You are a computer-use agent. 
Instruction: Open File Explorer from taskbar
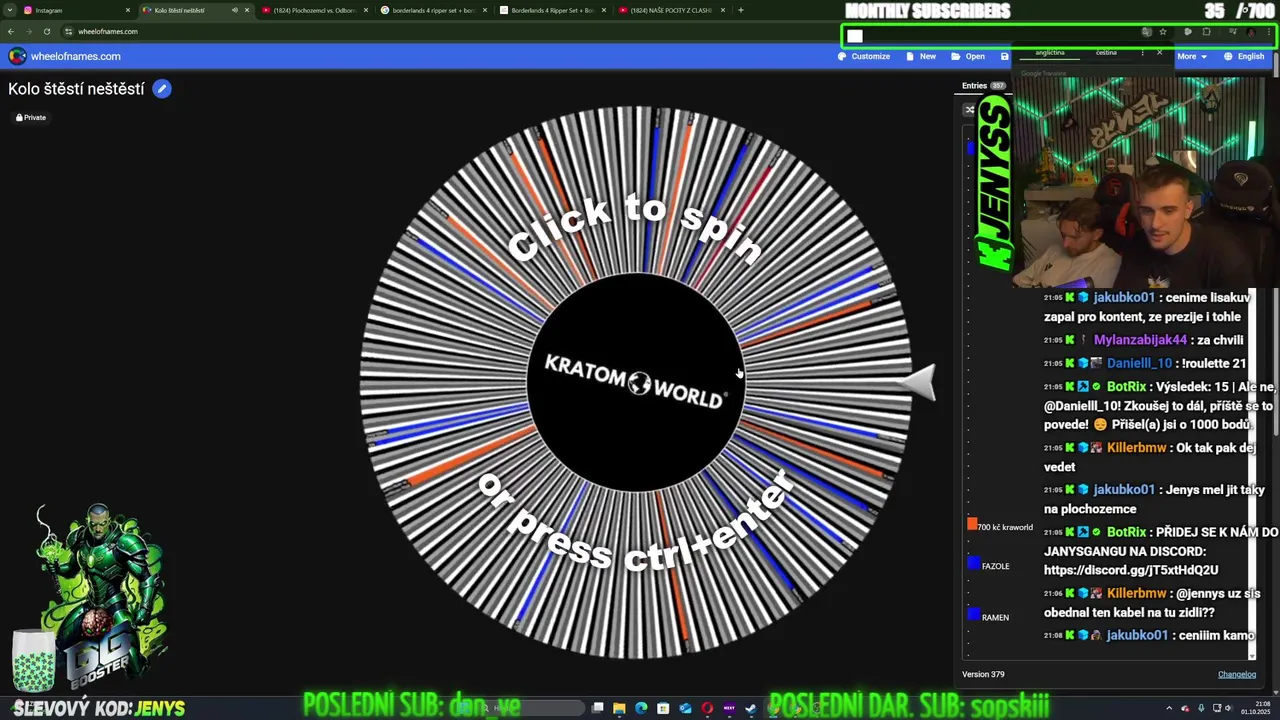point(619,708)
